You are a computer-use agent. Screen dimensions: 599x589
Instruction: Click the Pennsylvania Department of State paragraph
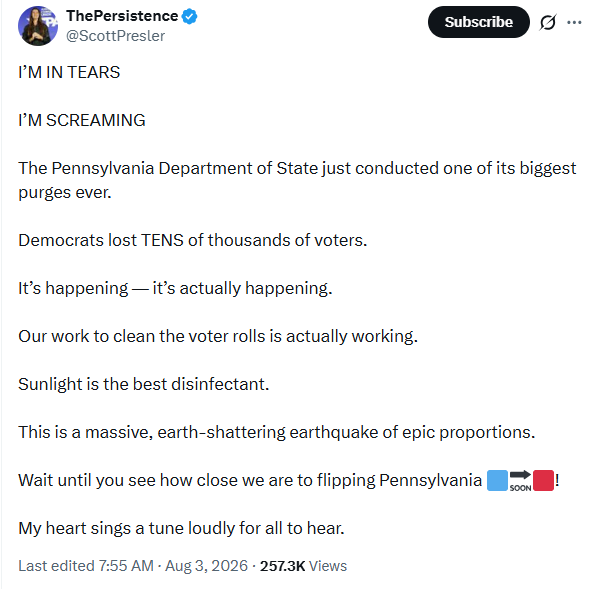click(x=297, y=180)
